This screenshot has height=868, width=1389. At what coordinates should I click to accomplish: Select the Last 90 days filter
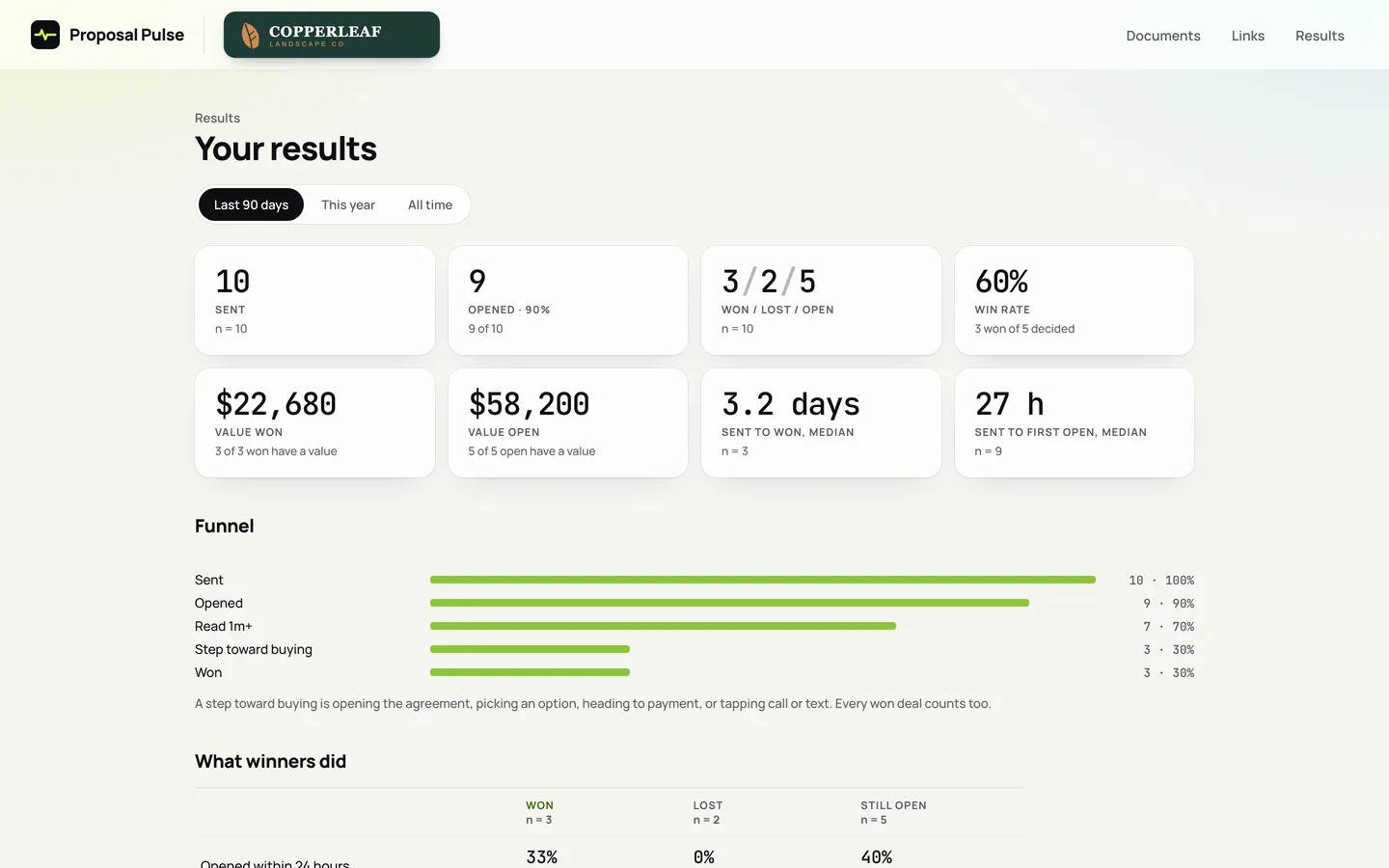point(251,204)
